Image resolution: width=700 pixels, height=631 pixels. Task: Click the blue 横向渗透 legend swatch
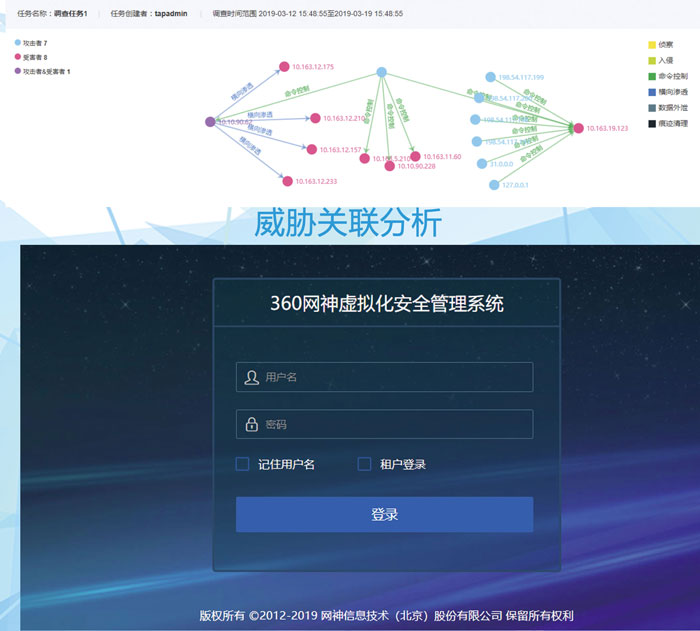(x=652, y=92)
